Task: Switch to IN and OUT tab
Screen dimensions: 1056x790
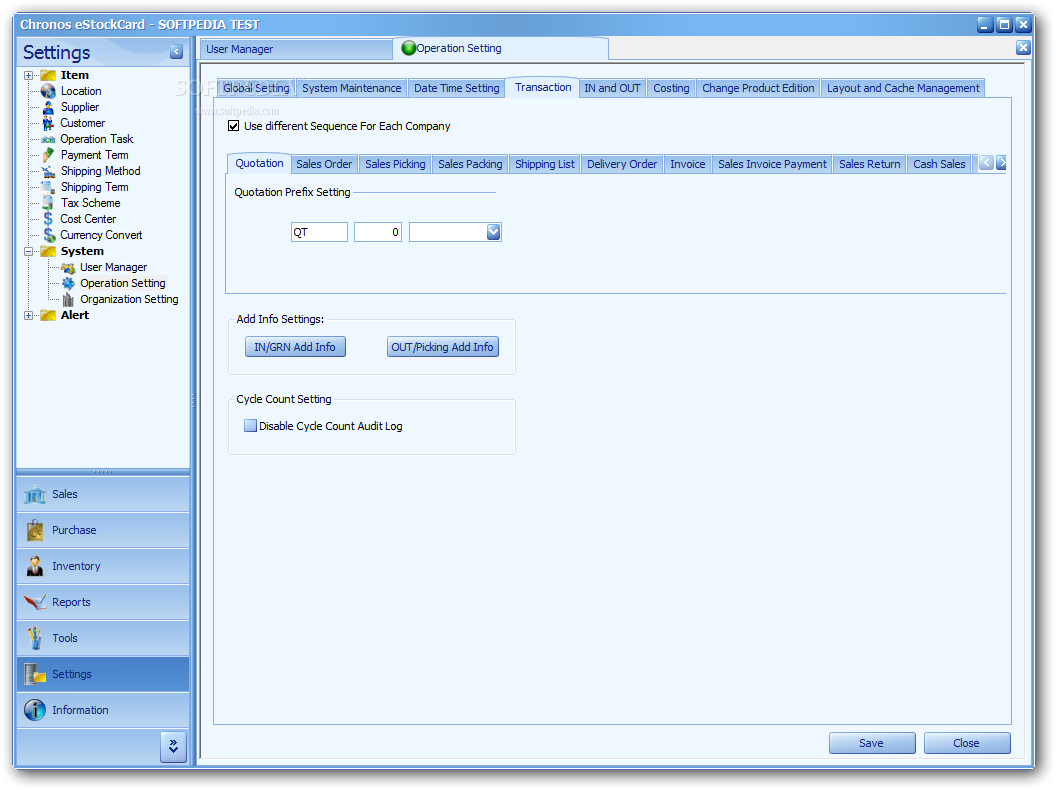Action: click(612, 88)
